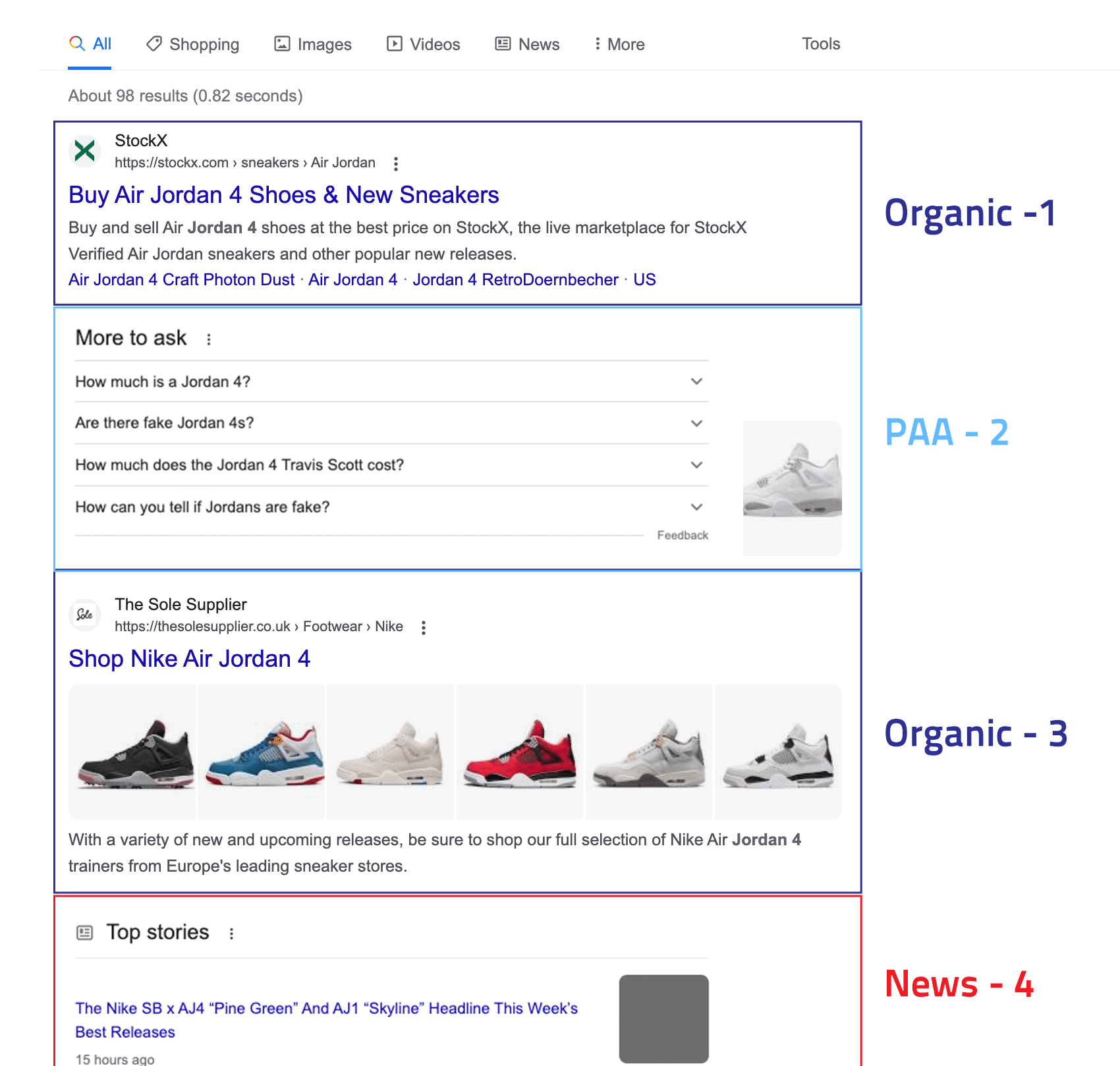Image resolution: width=1120 pixels, height=1066 pixels.
Task: Switch to the Videos tab
Action: (424, 44)
